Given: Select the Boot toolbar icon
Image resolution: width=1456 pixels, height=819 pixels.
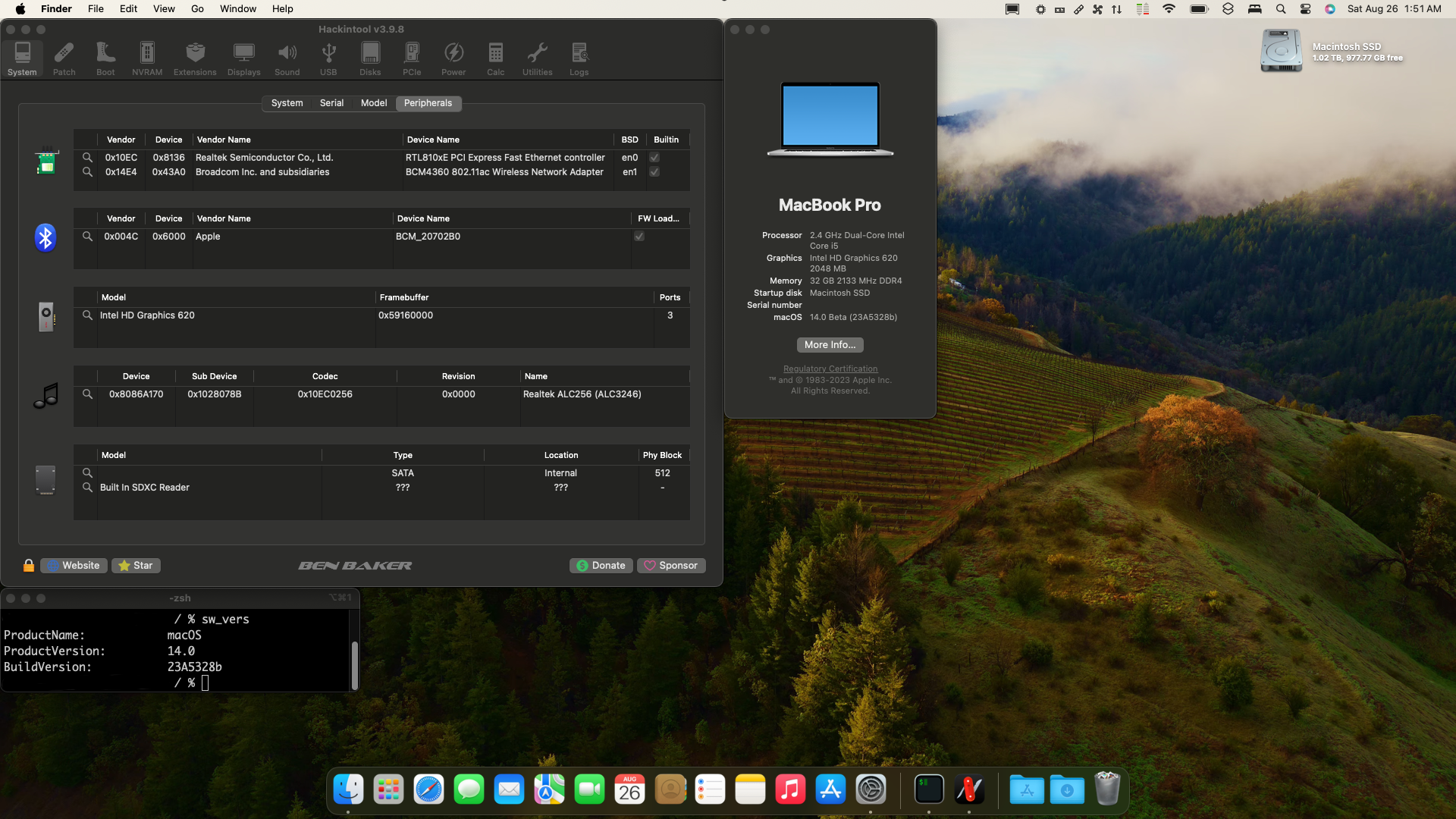Looking at the screenshot, I should (x=105, y=58).
